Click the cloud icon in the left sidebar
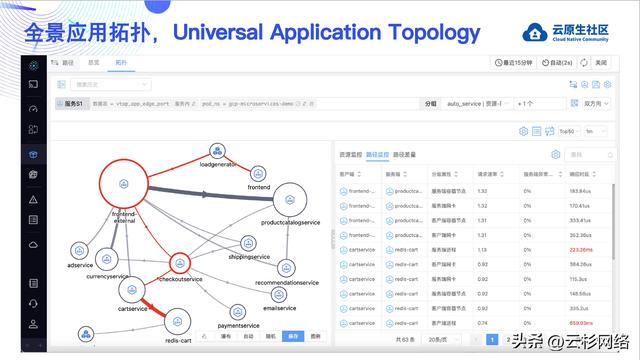The image size is (640, 360). [x=33, y=244]
